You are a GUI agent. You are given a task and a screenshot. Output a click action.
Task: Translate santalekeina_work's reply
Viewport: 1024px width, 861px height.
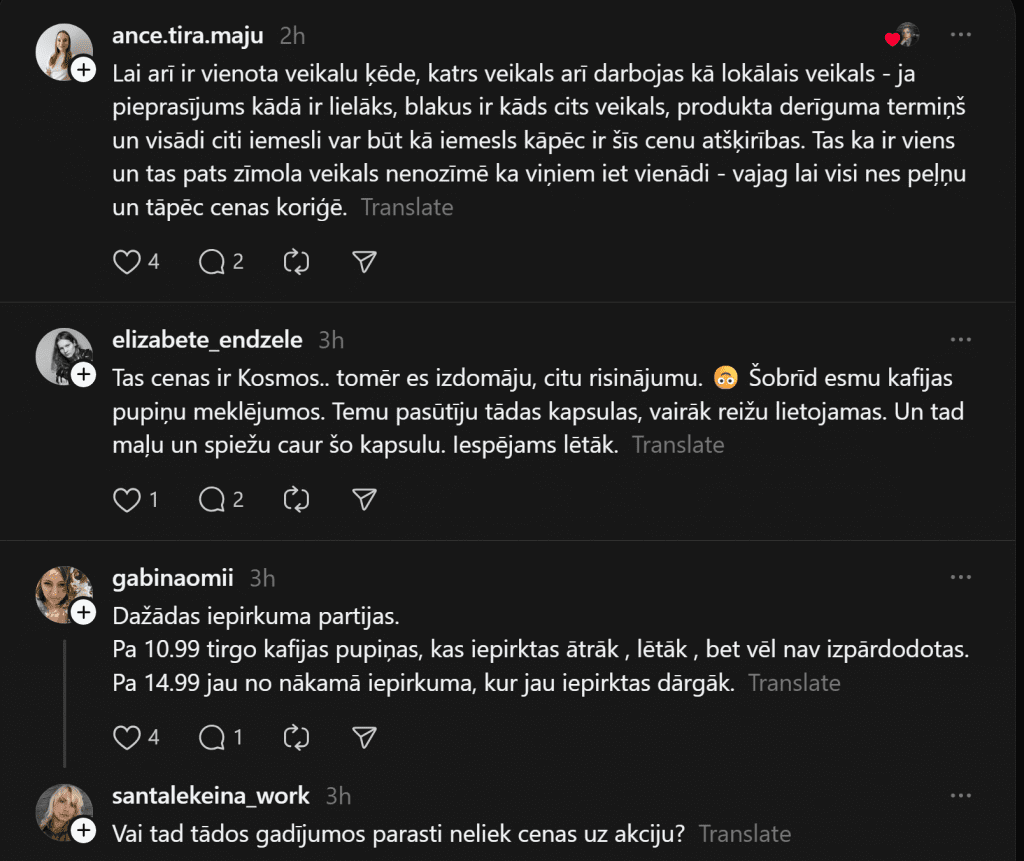click(x=745, y=833)
